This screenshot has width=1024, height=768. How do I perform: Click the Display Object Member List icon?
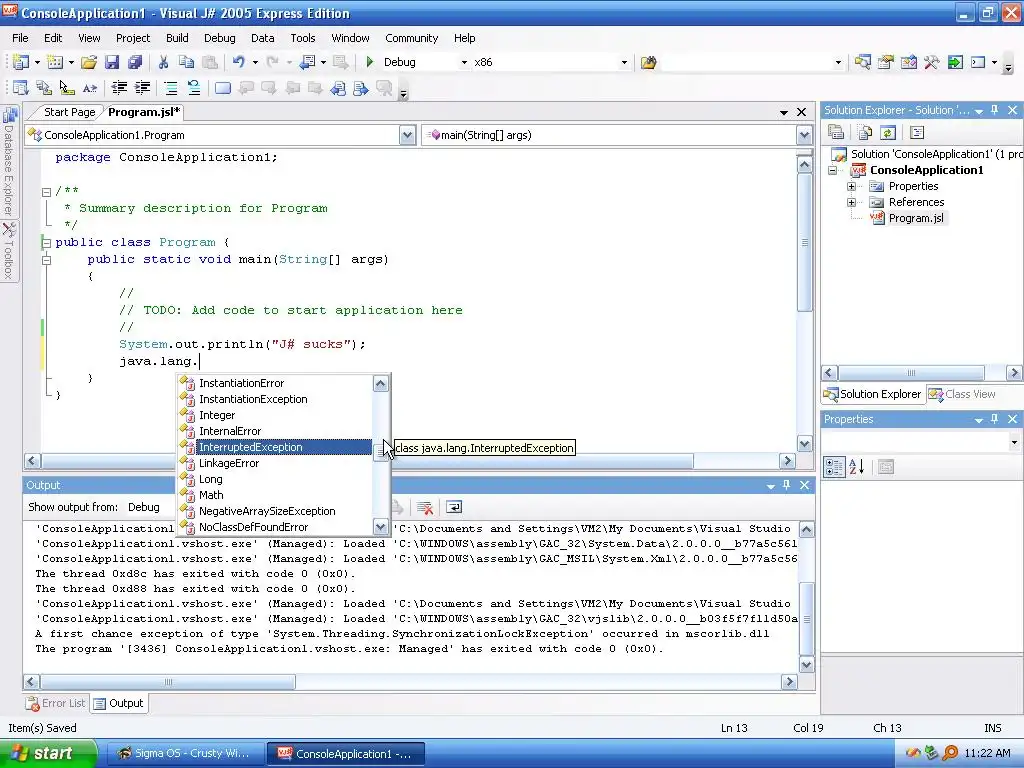click(x=21, y=88)
